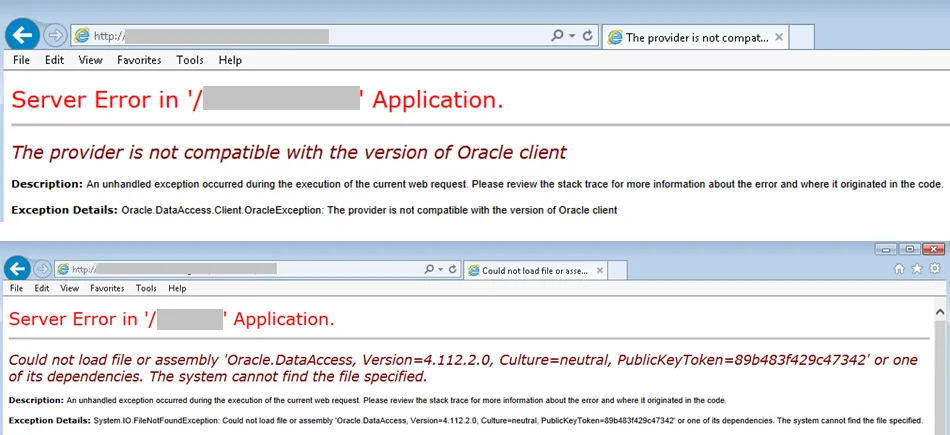Image resolution: width=950 pixels, height=435 pixels.
Task: Open address dropdown in 'Could not load file' window
Action: click(x=440, y=269)
